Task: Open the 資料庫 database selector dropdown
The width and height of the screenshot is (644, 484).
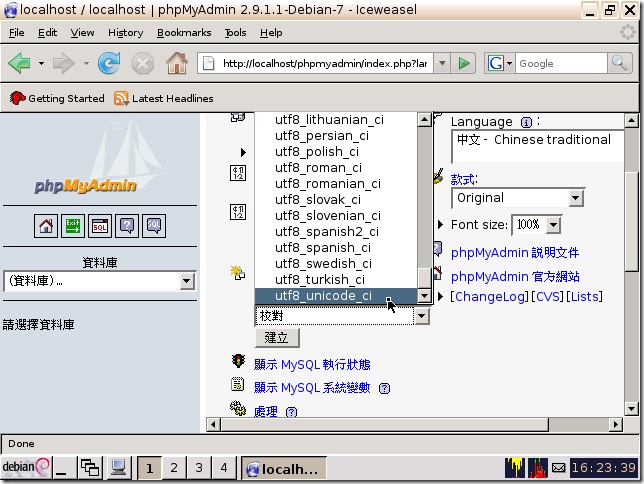Action: (x=186, y=281)
